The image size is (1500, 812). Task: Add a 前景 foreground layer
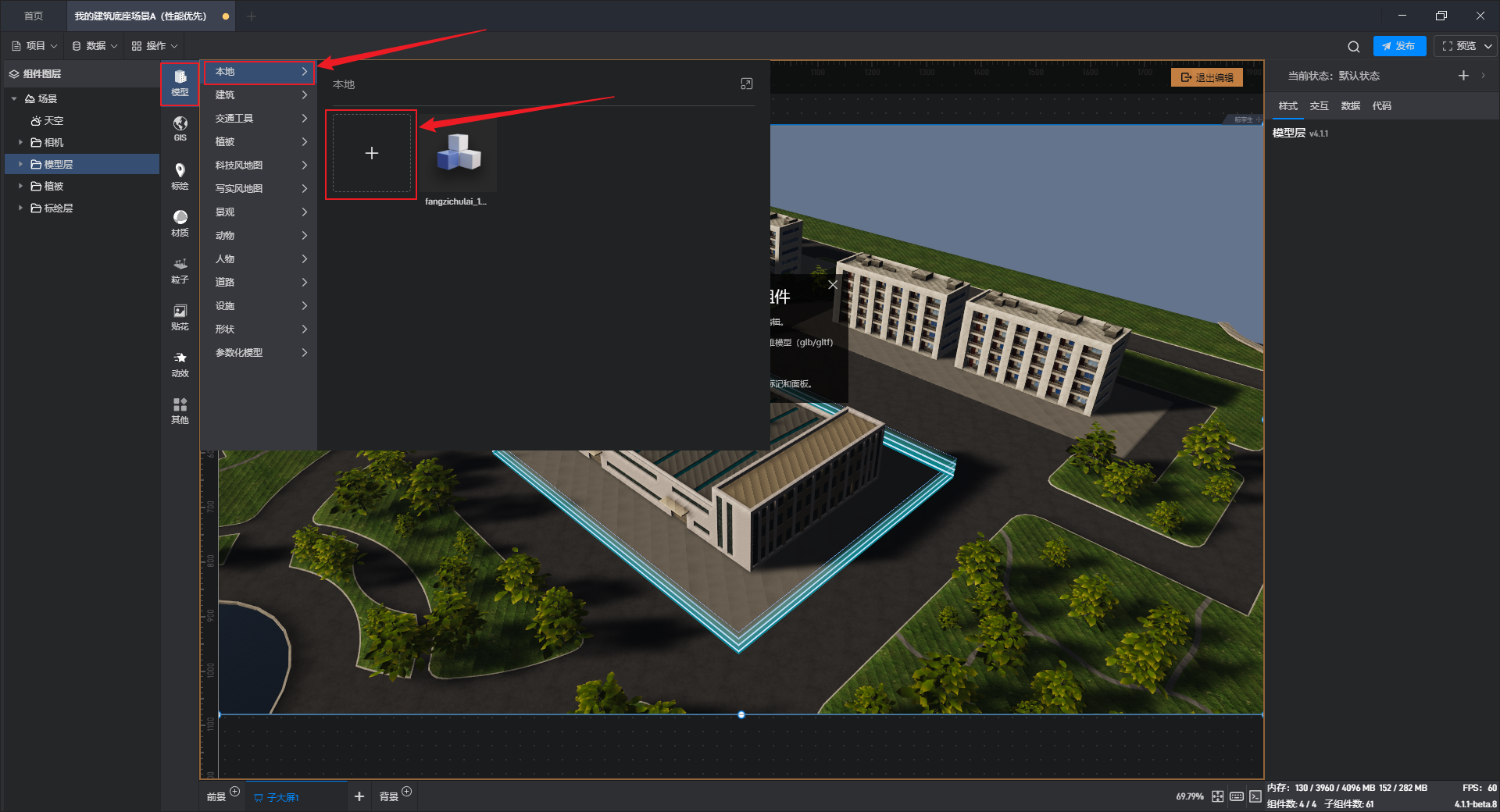point(234,792)
